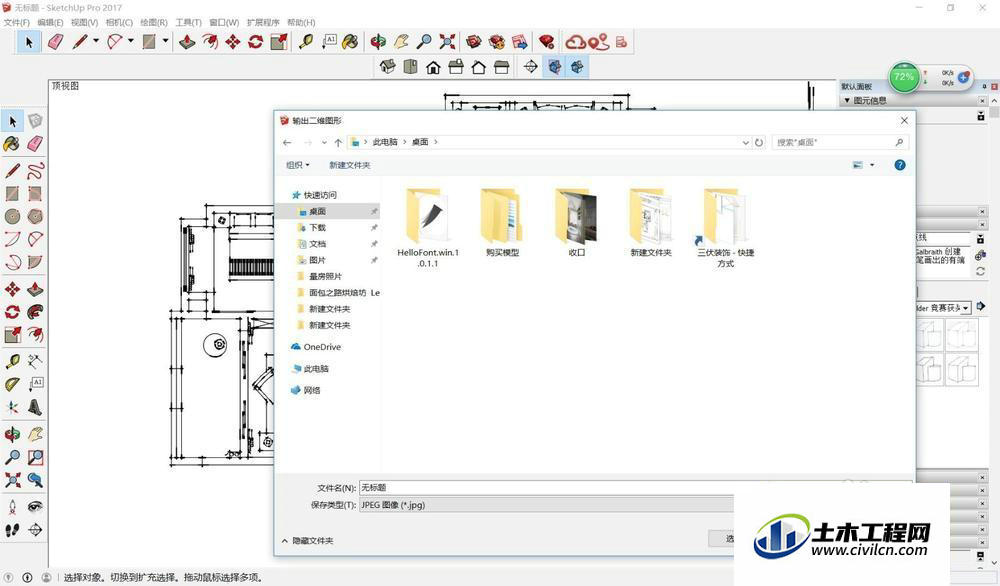Select the Text label tool in top toolbar
The width and height of the screenshot is (1000, 586).
[329, 42]
